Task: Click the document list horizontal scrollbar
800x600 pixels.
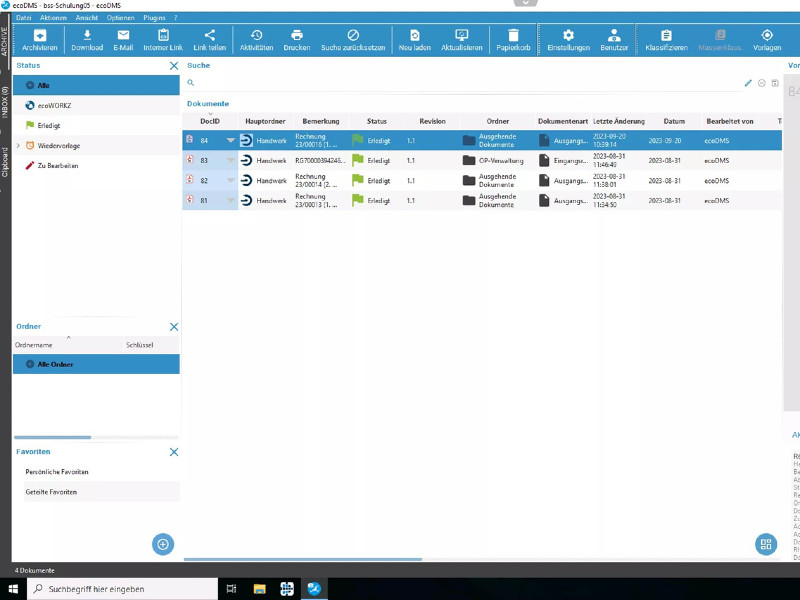Action: point(303,559)
